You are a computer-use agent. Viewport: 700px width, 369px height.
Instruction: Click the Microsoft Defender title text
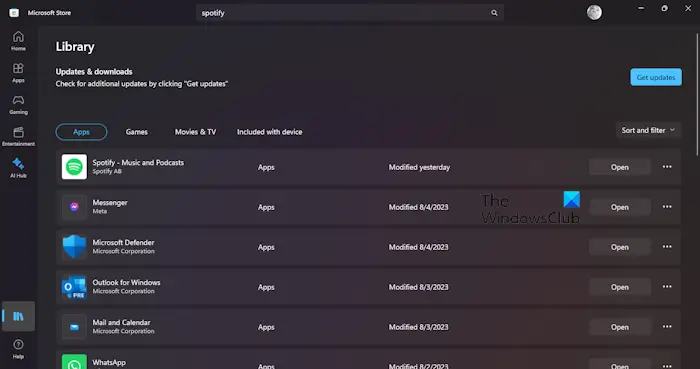coord(123,243)
